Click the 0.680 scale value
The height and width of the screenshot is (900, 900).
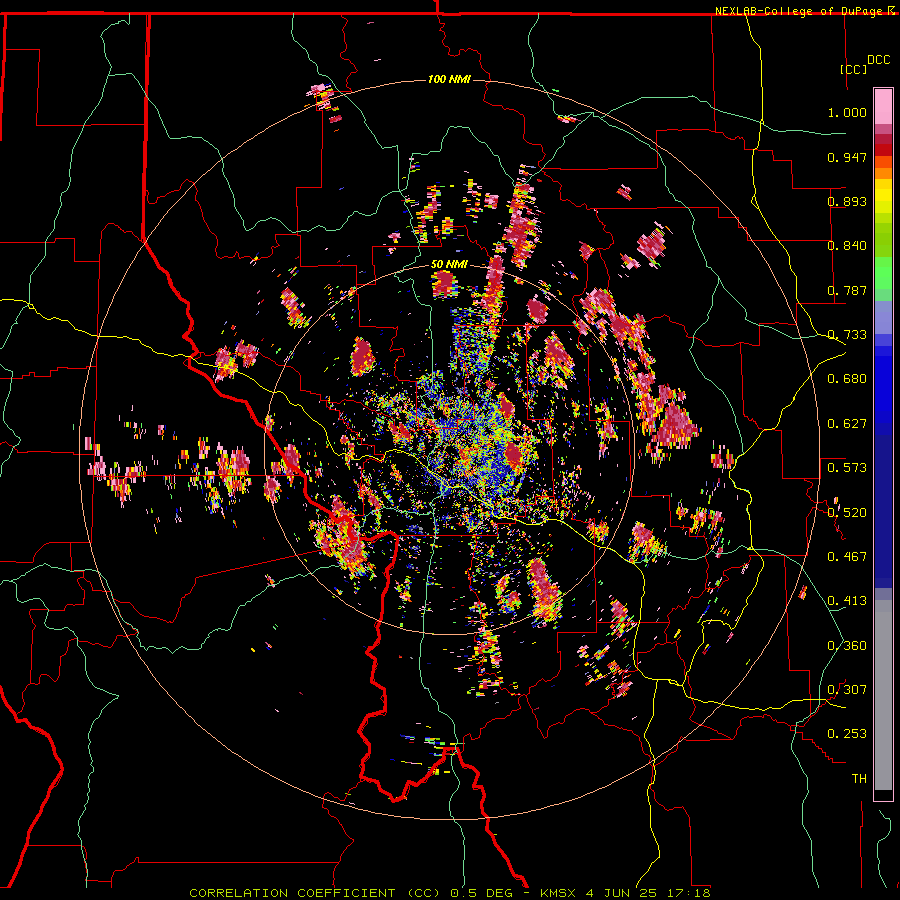[x=847, y=379]
